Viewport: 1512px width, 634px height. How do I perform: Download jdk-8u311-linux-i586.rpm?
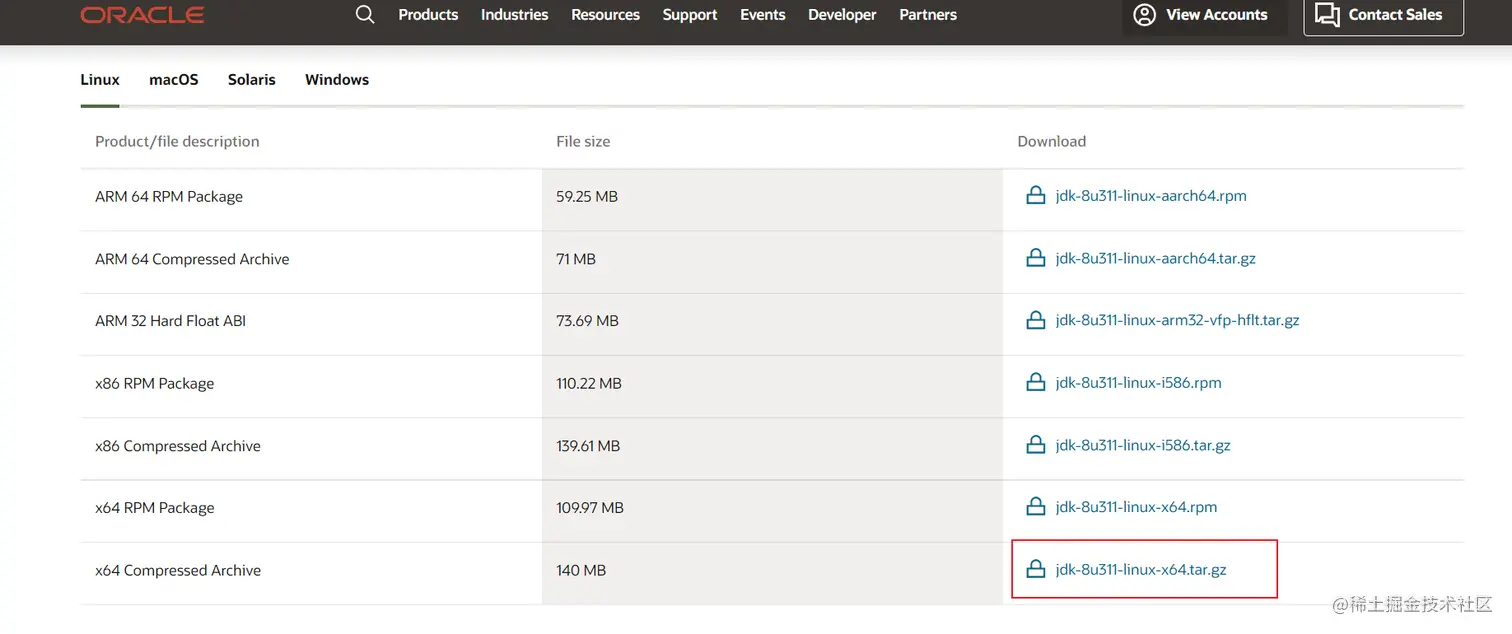point(1138,382)
